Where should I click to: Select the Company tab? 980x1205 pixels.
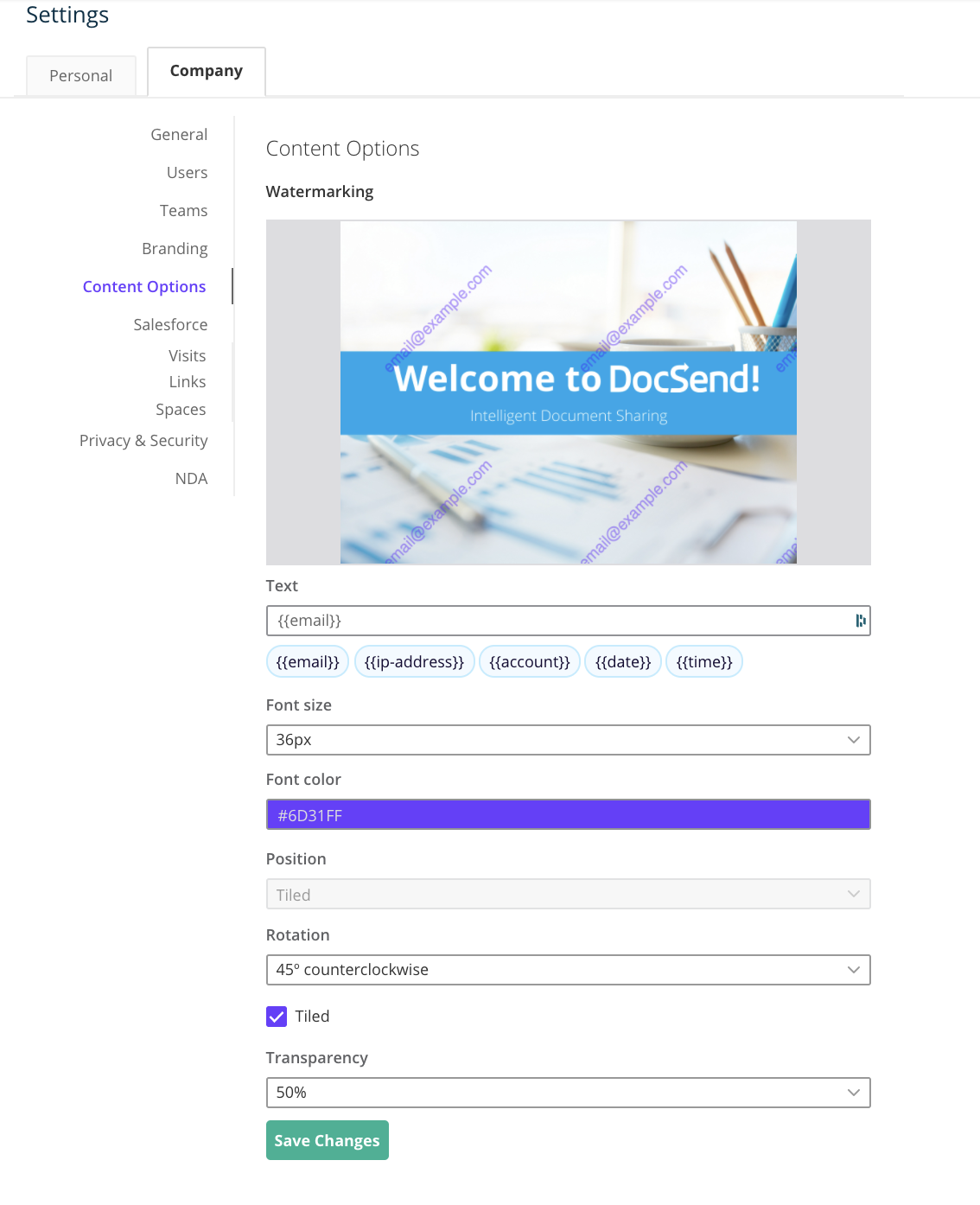(x=207, y=71)
